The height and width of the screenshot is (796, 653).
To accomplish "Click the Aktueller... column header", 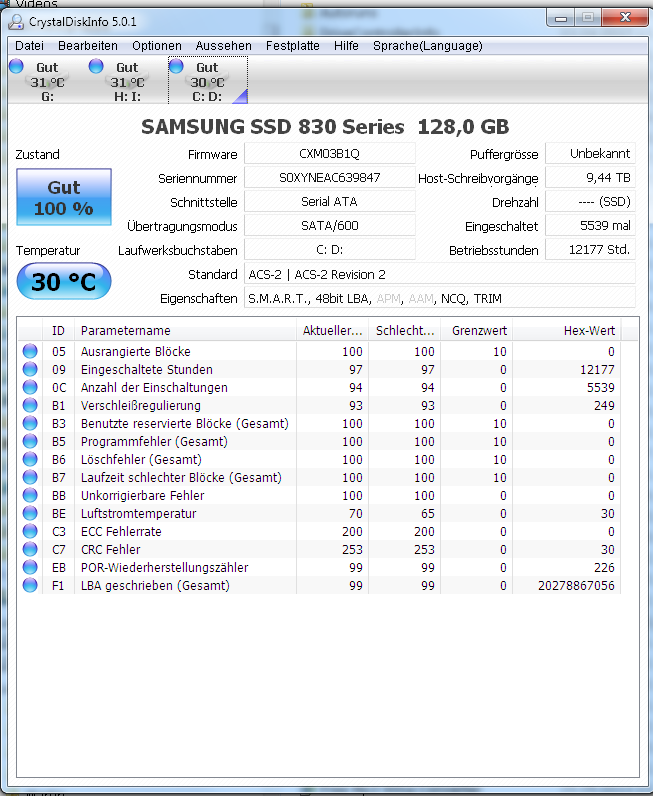I will (333, 330).
